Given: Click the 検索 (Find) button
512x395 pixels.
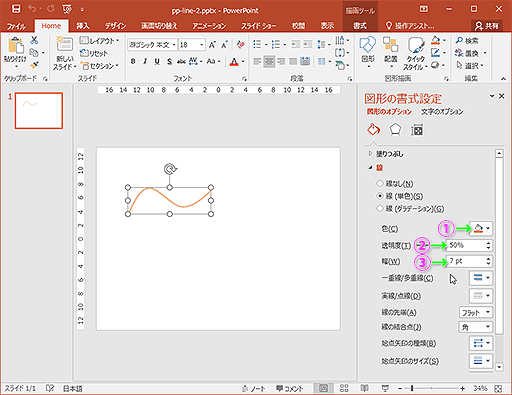Looking at the screenshot, I should click(x=467, y=41).
